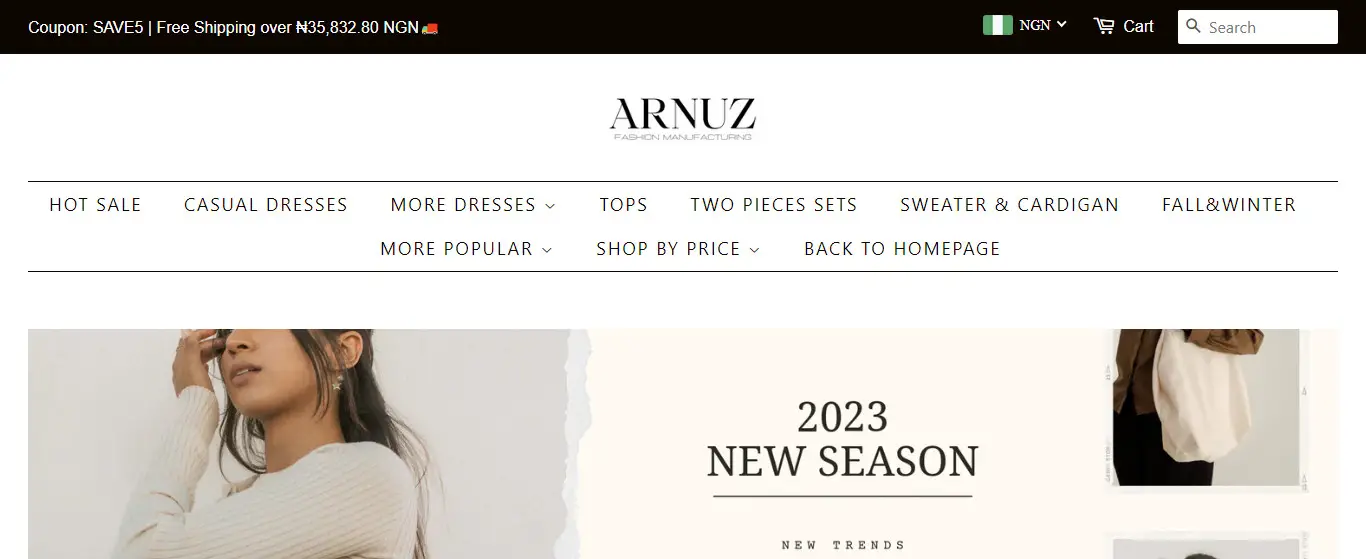Open the HOT SALE category
Viewport: 1366px width, 559px height.
pyautogui.click(x=95, y=205)
